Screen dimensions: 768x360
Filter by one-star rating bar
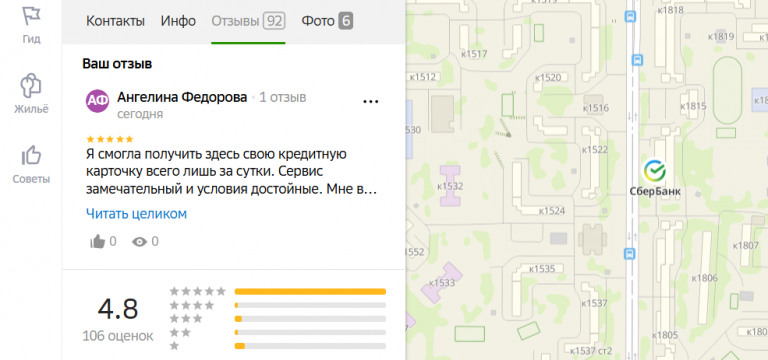[x=311, y=346]
